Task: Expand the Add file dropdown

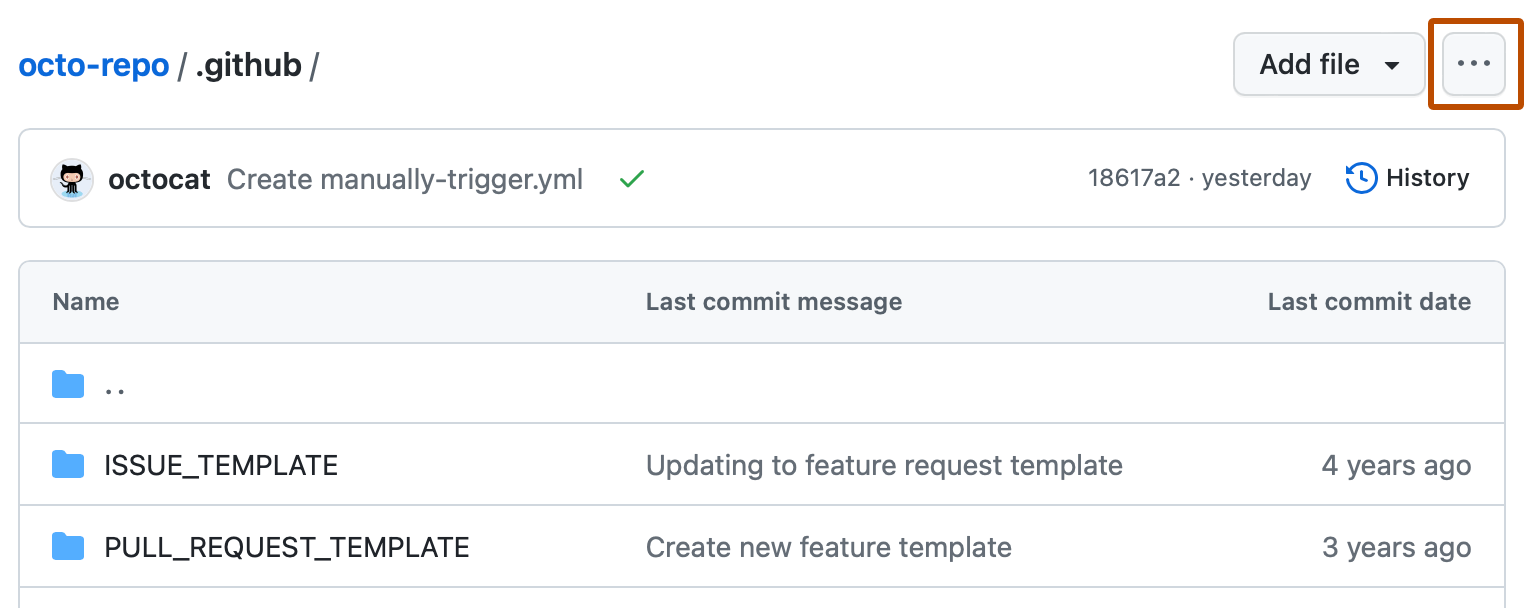Action: click(x=1329, y=63)
